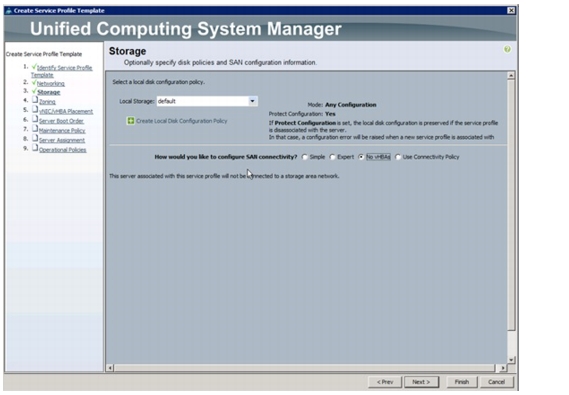Click the page icon beside Server Boot Order

point(35,119)
